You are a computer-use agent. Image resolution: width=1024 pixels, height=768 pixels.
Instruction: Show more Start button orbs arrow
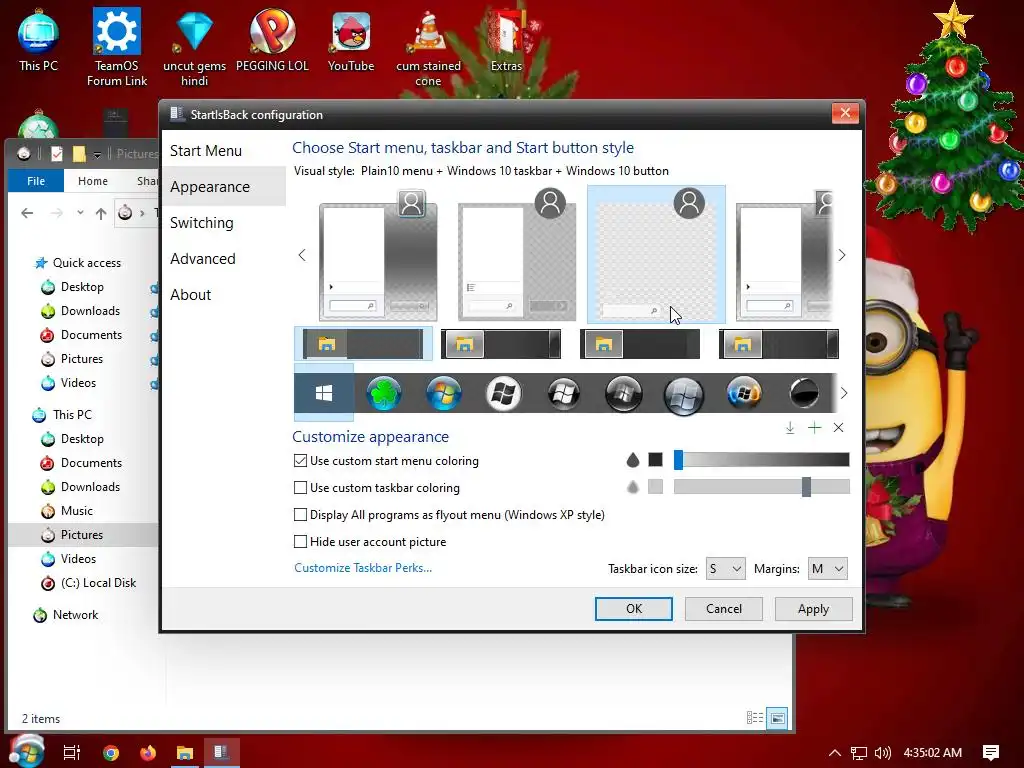click(x=844, y=393)
